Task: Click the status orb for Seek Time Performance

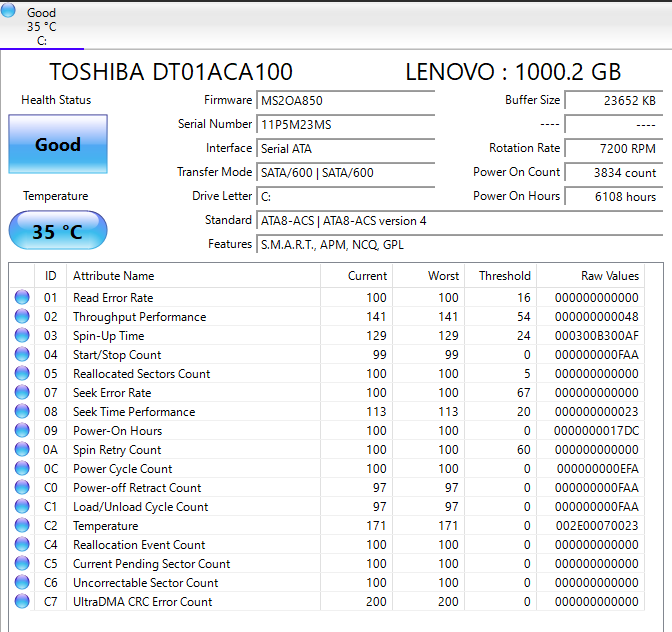Action: point(22,411)
